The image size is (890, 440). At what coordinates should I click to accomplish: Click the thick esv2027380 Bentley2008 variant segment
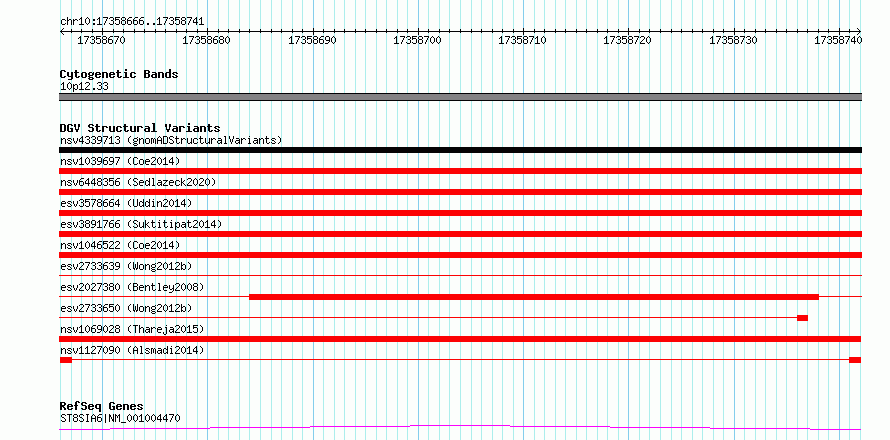[534, 297]
